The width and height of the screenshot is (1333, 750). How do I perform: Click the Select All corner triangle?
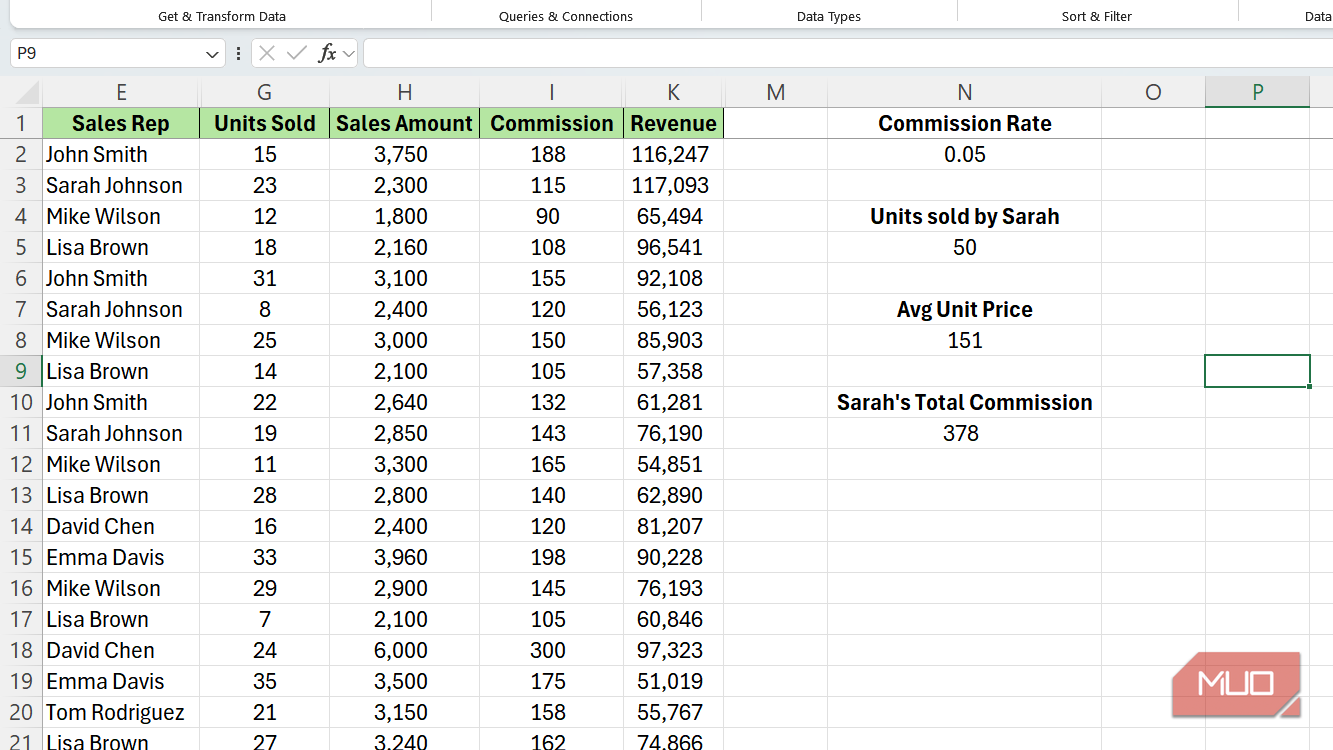click(x=29, y=93)
